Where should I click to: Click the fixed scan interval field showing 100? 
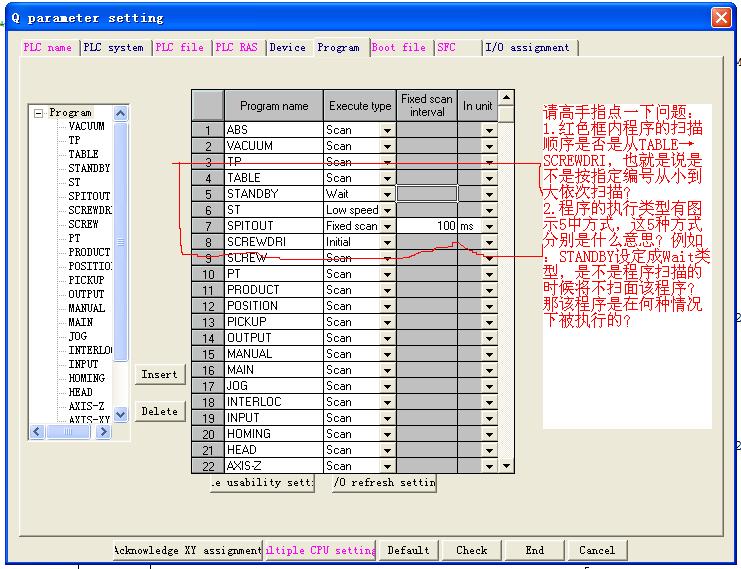427,226
